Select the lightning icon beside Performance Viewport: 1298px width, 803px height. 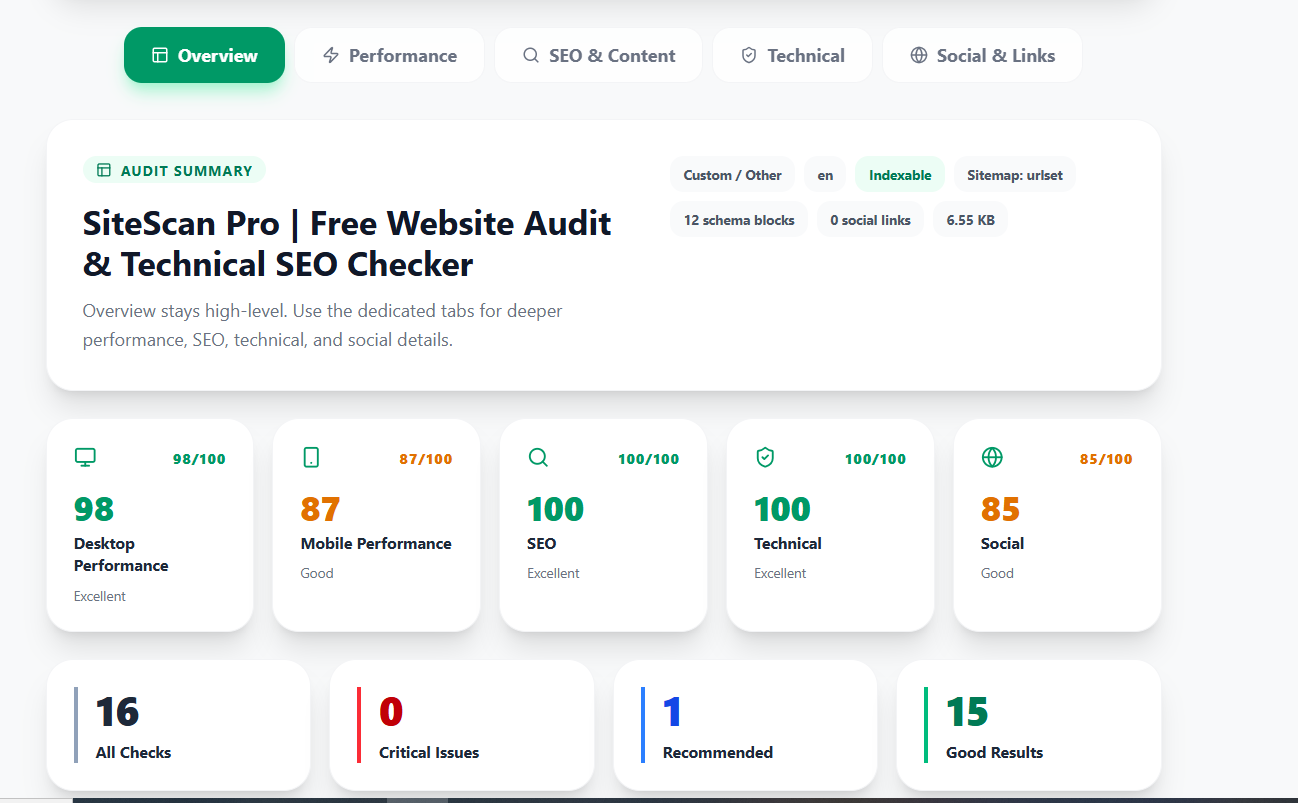[330, 55]
